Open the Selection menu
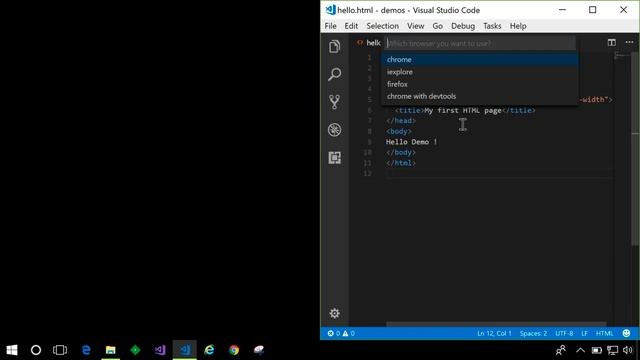The image size is (640, 360). click(x=382, y=26)
